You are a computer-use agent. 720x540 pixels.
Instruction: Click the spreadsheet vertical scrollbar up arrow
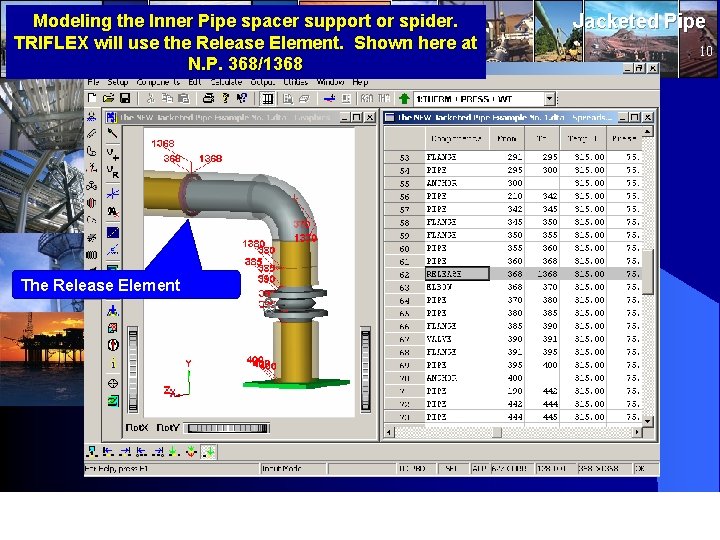(x=647, y=132)
